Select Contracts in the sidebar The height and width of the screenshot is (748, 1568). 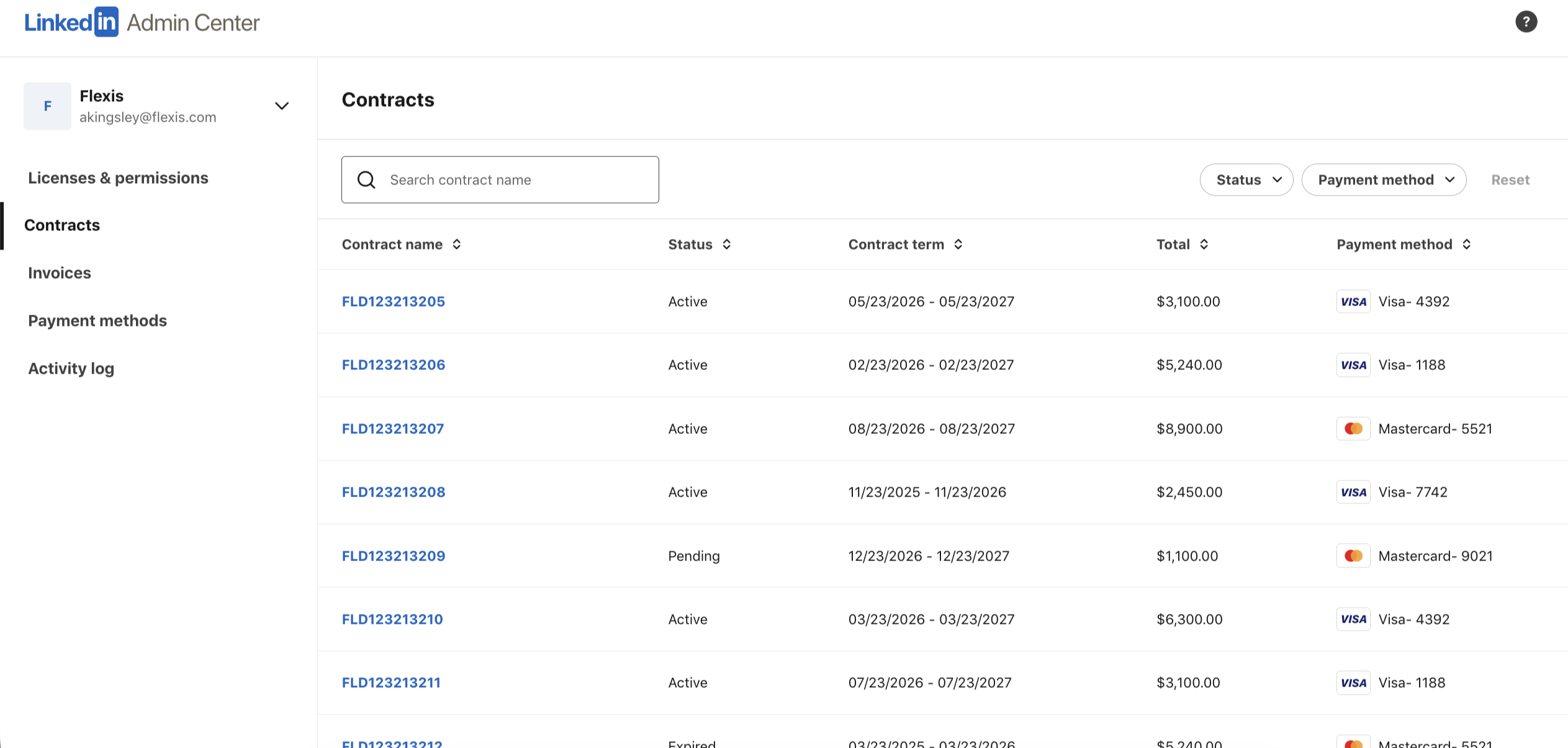point(62,225)
